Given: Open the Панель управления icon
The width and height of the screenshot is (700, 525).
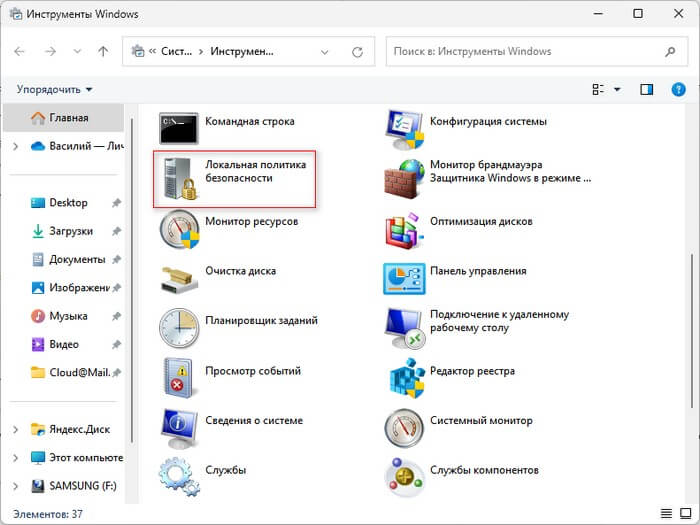Looking at the screenshot, I should click(x=404, y=279).
